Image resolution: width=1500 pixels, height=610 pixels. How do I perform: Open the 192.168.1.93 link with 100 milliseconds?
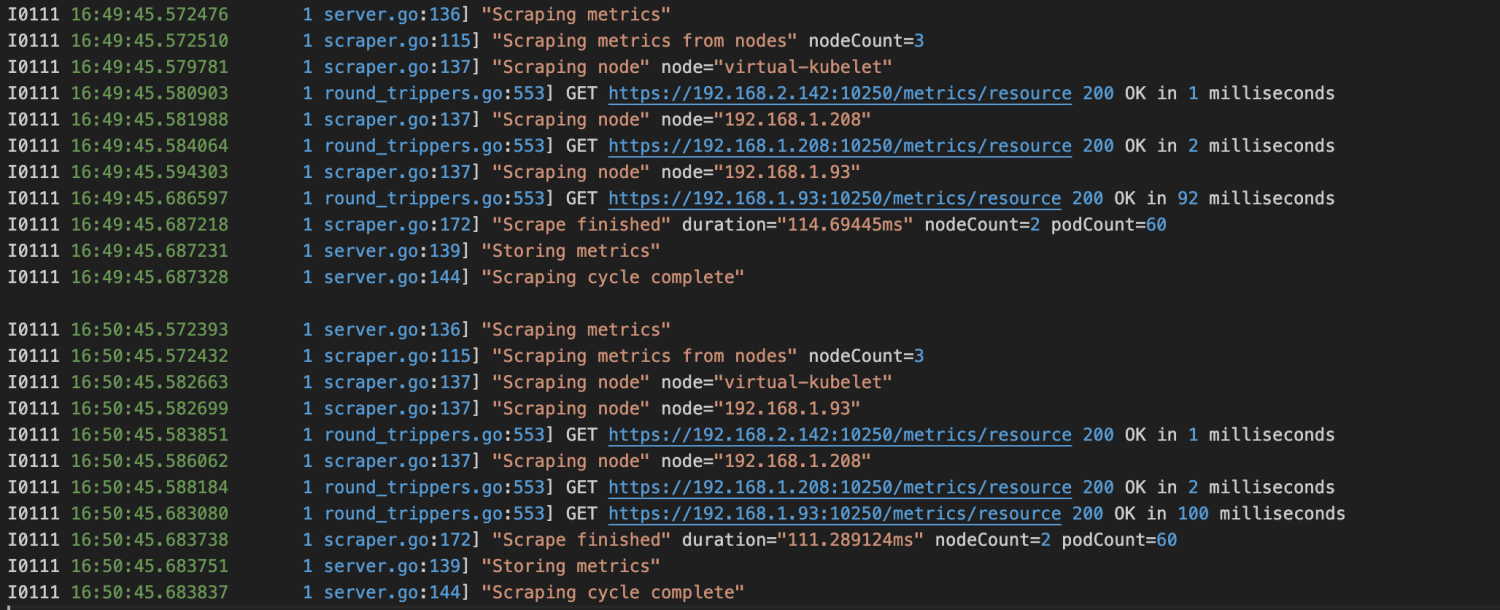834,514
